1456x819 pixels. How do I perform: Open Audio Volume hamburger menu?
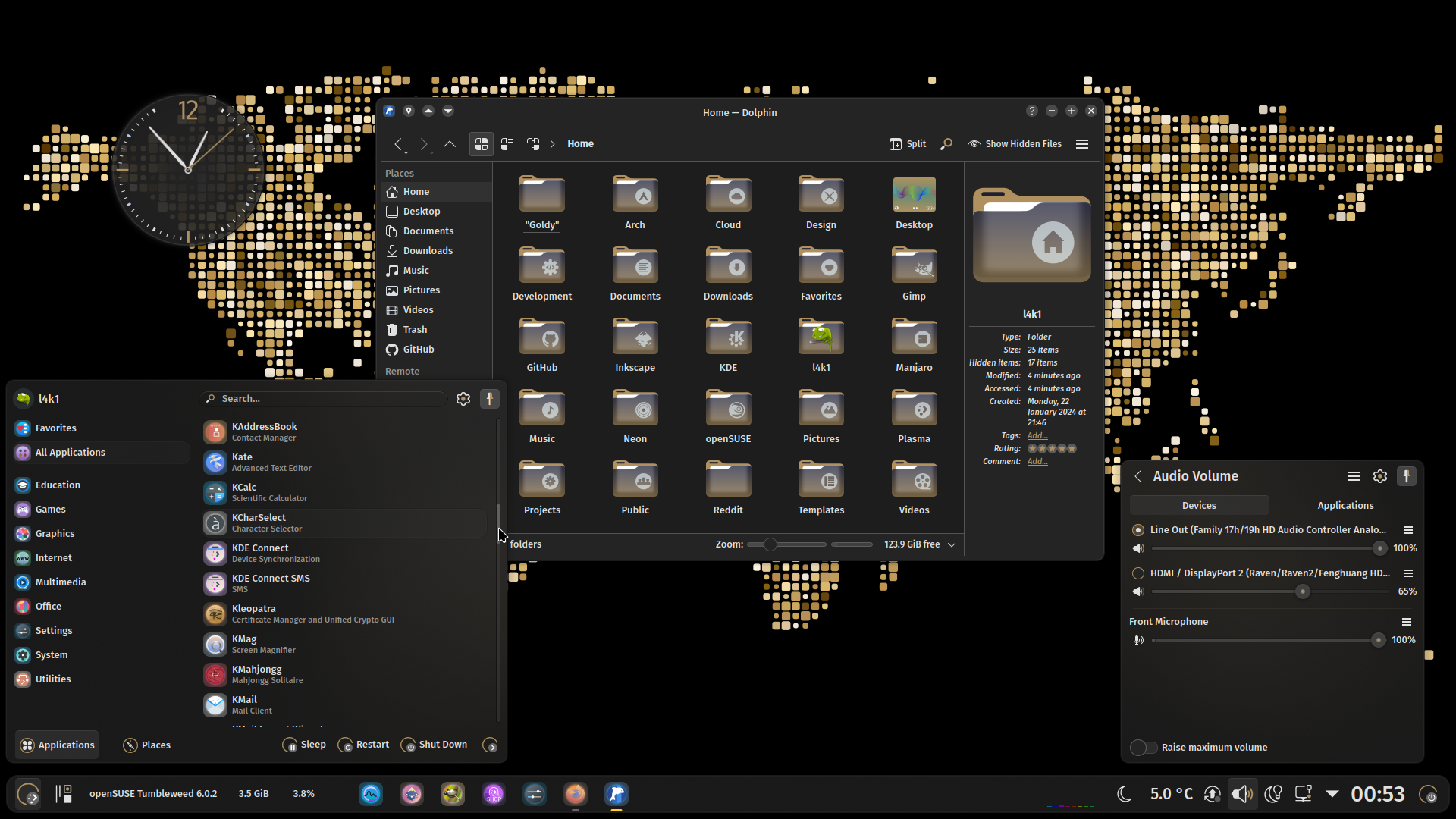coord(1354,476)
